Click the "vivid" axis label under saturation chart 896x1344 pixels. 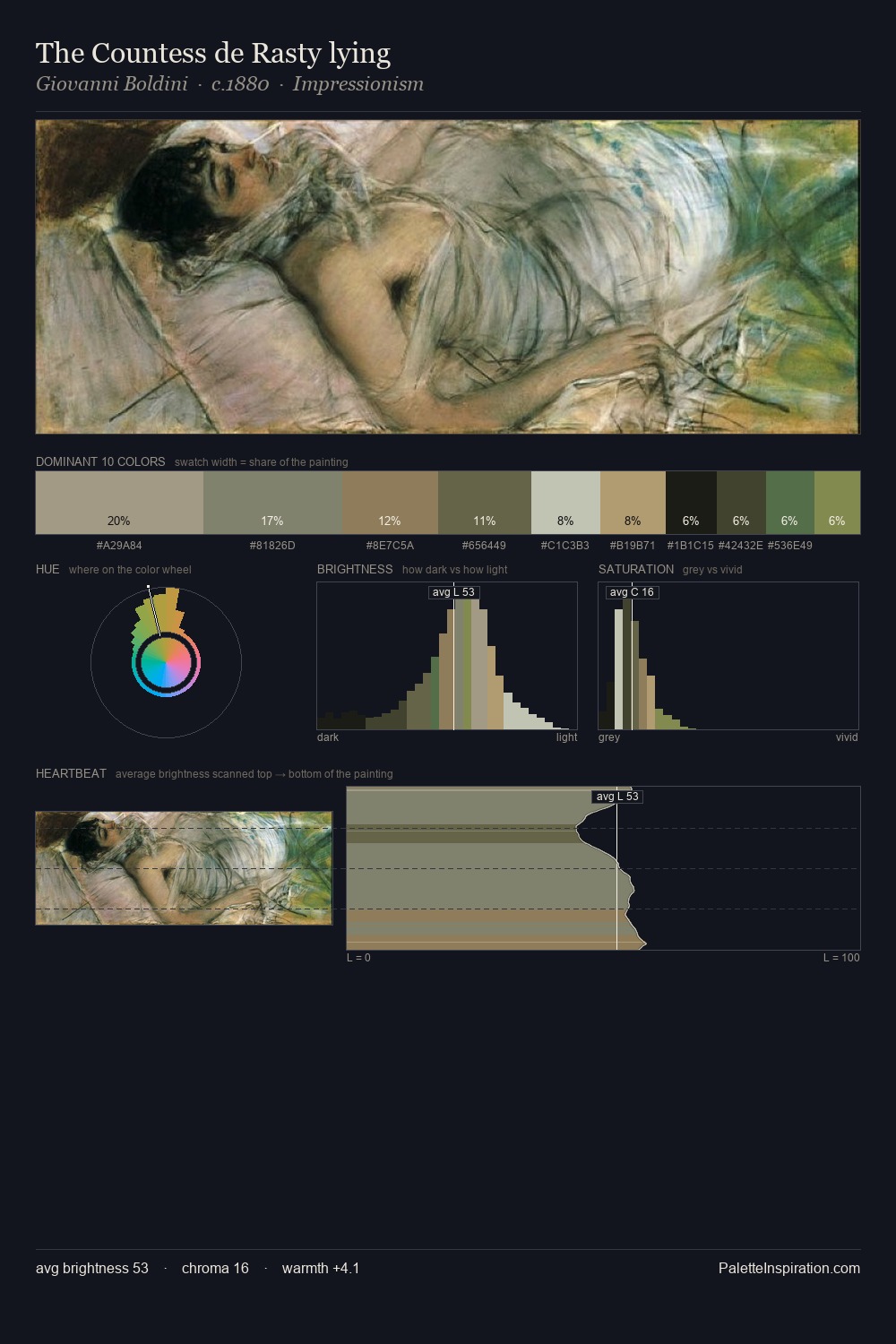(x=847, y=737)
